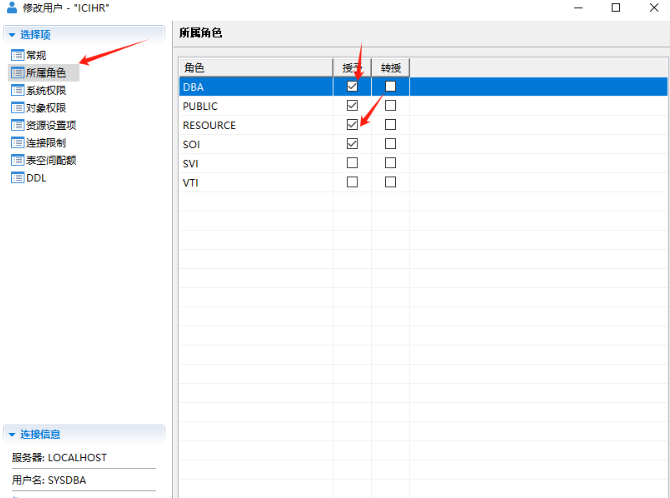The image size is (670, 498).
Task: Uncheck 授予 for the DBA role
Action: (352, 86)
